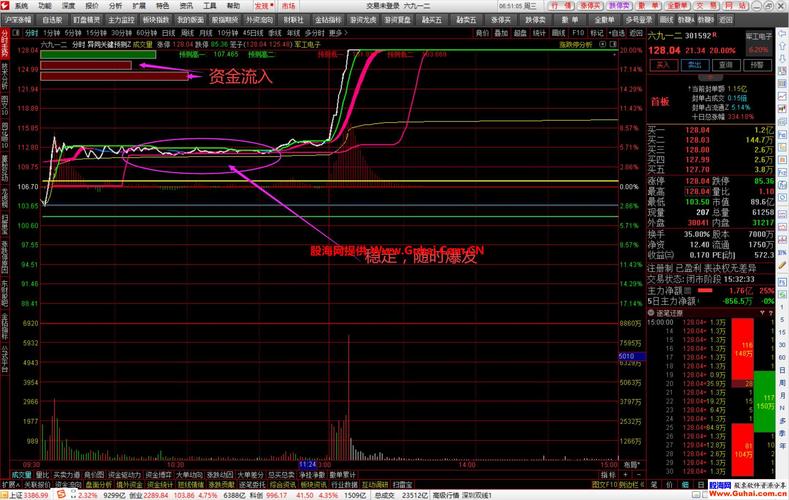This screenshot has height=500, width=789.
Task: Click the 买入 button
Action: point(663,65)
